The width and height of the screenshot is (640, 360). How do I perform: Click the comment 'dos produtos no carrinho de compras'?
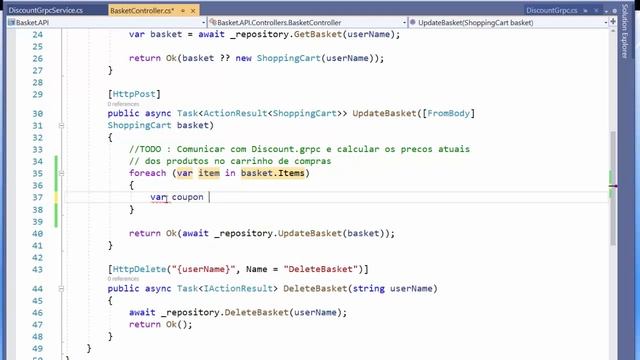click(238, 161)
